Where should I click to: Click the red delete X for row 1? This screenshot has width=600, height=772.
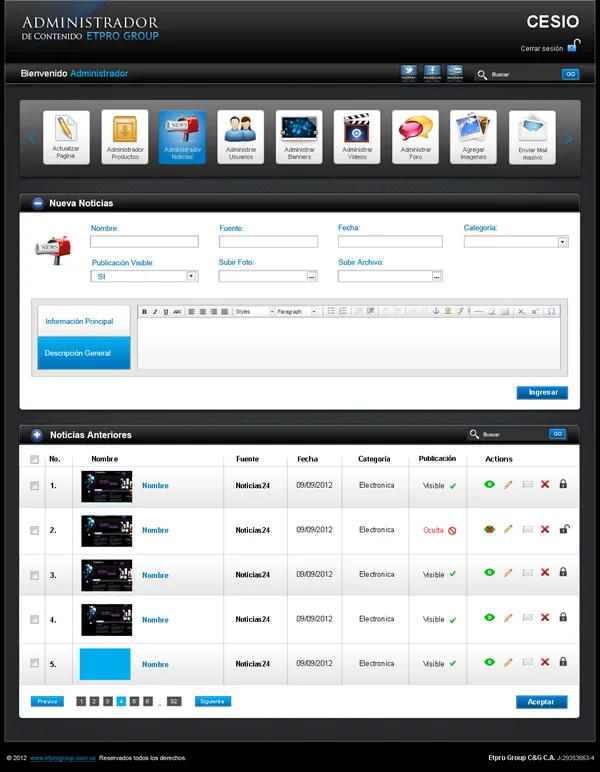(545, 484)
